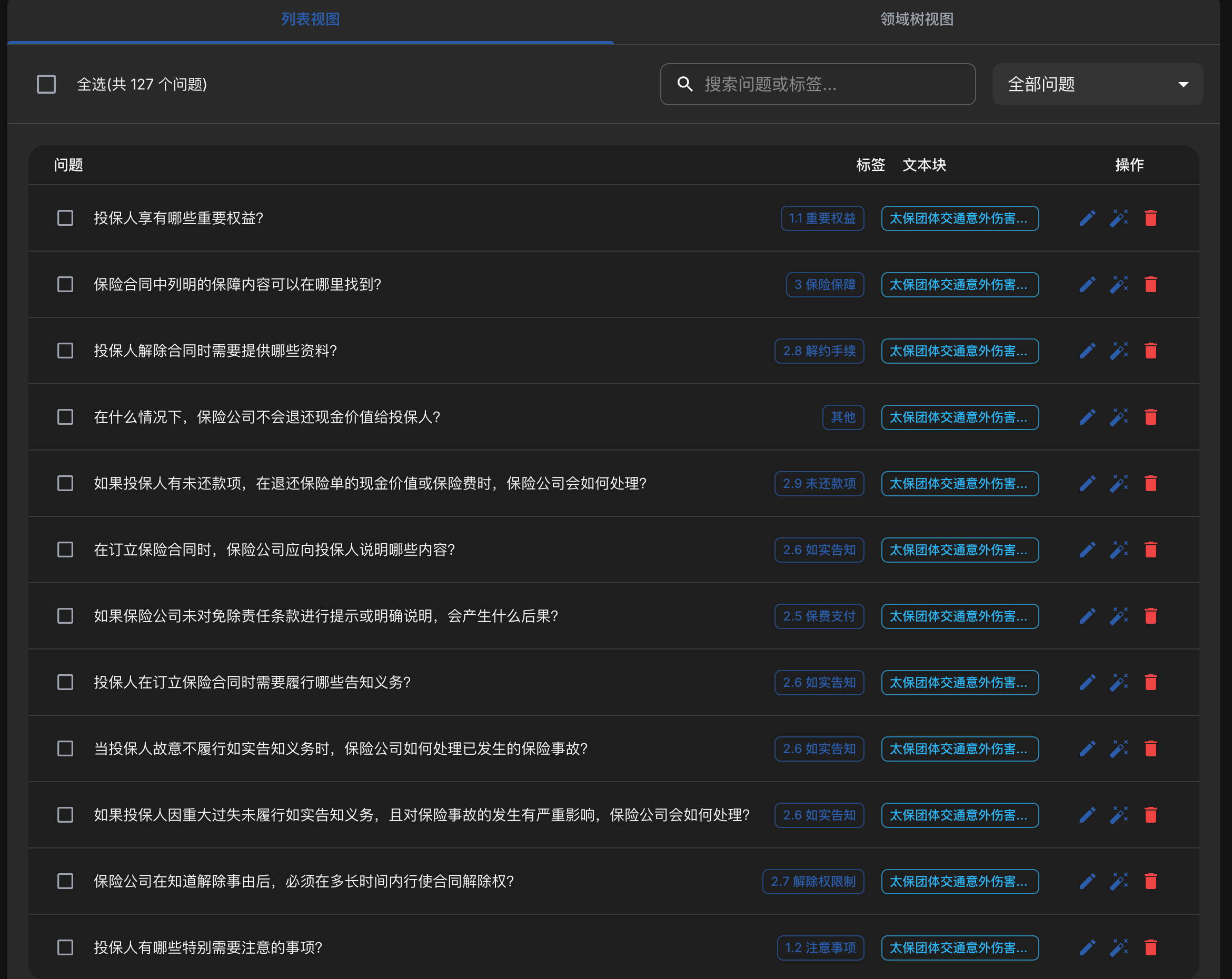Open the magic wand tool on 解除合同 question

pos(1119,351)
